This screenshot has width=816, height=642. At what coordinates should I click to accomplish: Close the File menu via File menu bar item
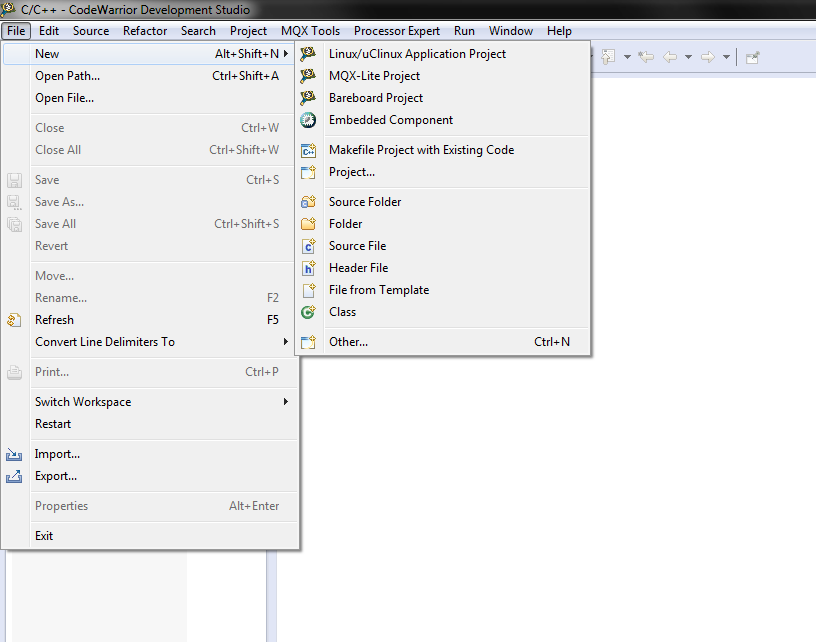[x=16, y=31]
